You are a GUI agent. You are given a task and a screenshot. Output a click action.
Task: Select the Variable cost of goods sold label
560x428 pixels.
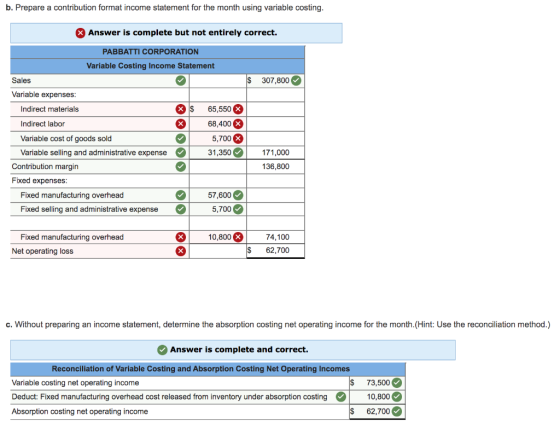66,138
